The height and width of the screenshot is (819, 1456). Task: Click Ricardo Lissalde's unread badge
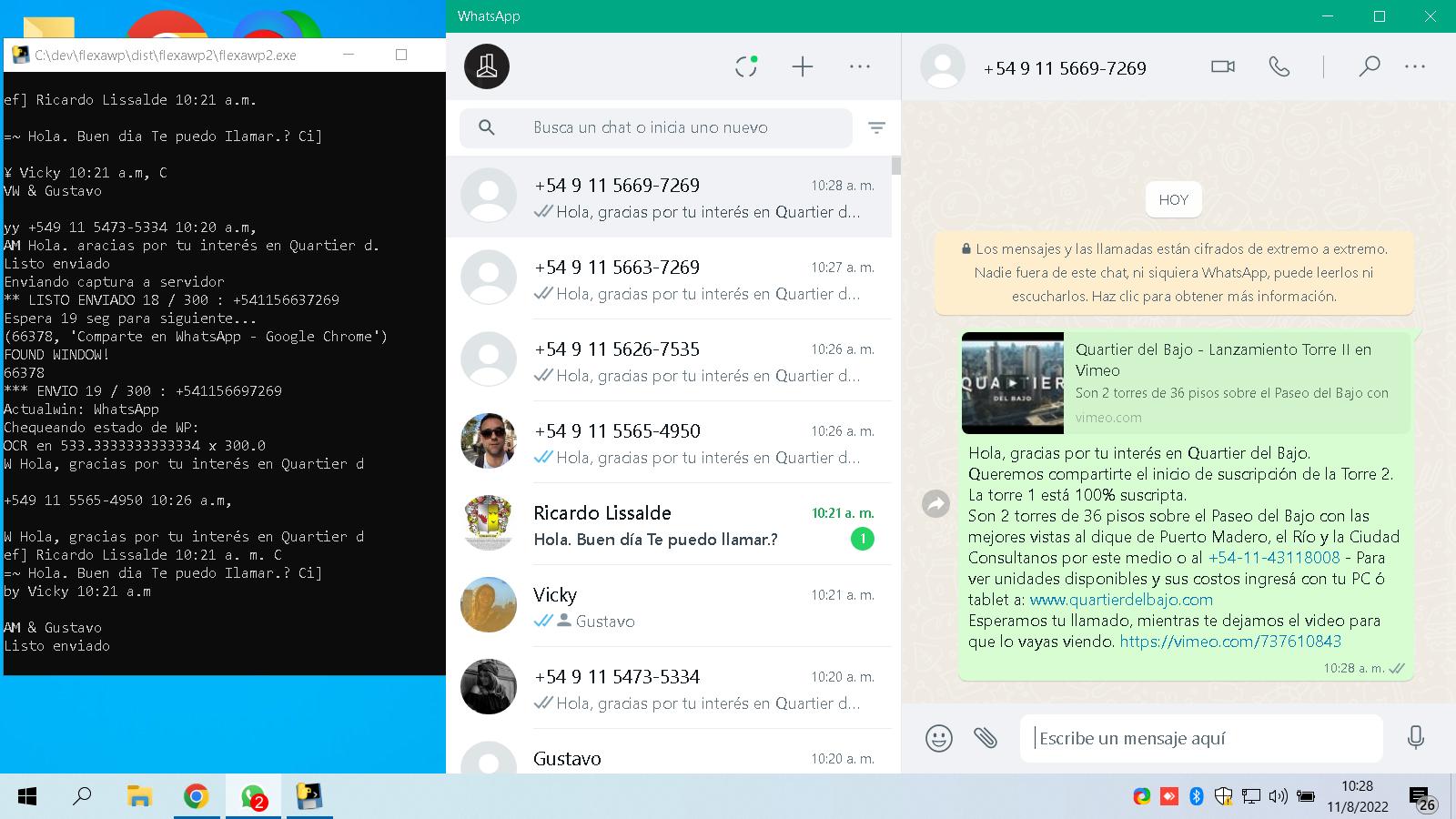[863, 540]
